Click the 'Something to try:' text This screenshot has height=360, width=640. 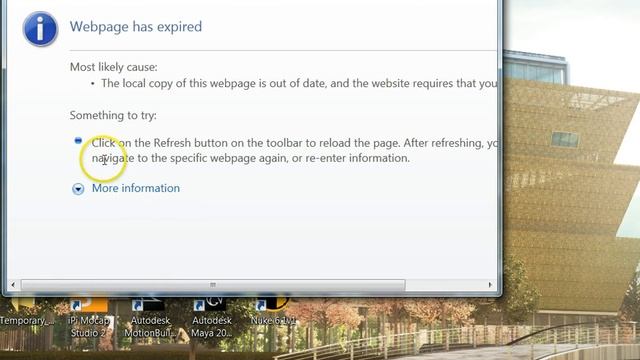coord(113,115)
